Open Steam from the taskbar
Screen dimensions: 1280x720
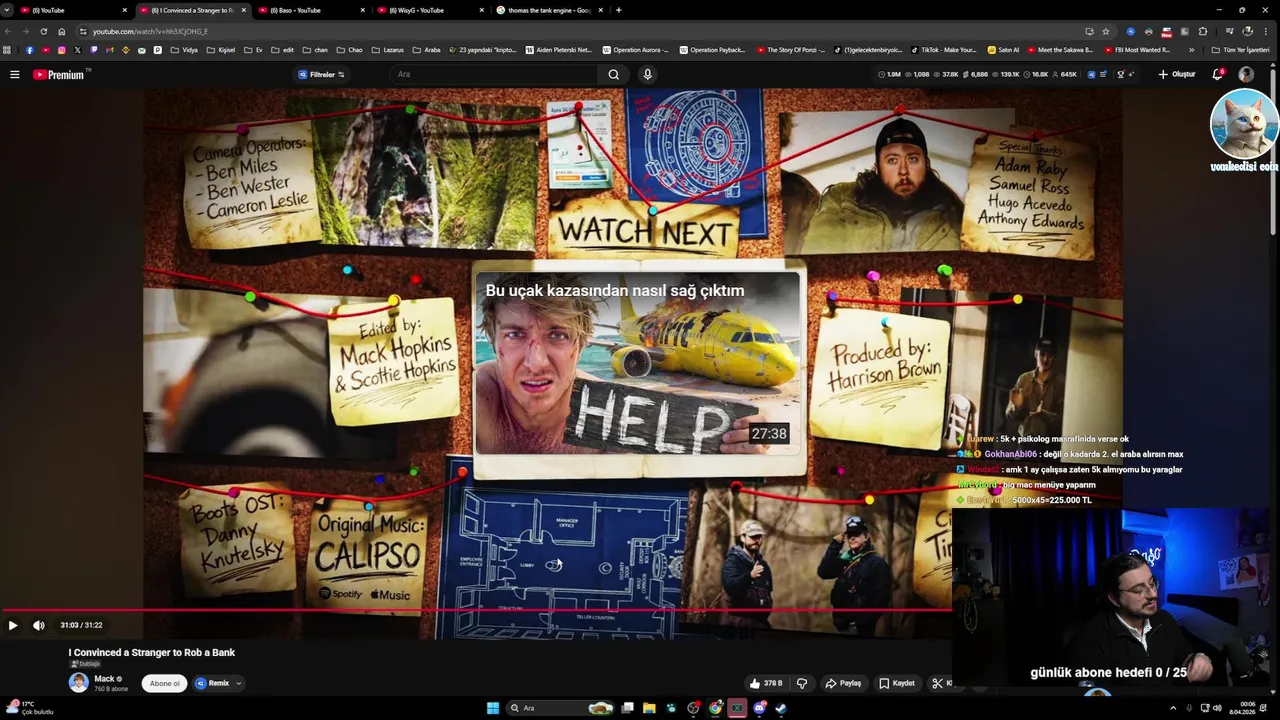point(781,708)
